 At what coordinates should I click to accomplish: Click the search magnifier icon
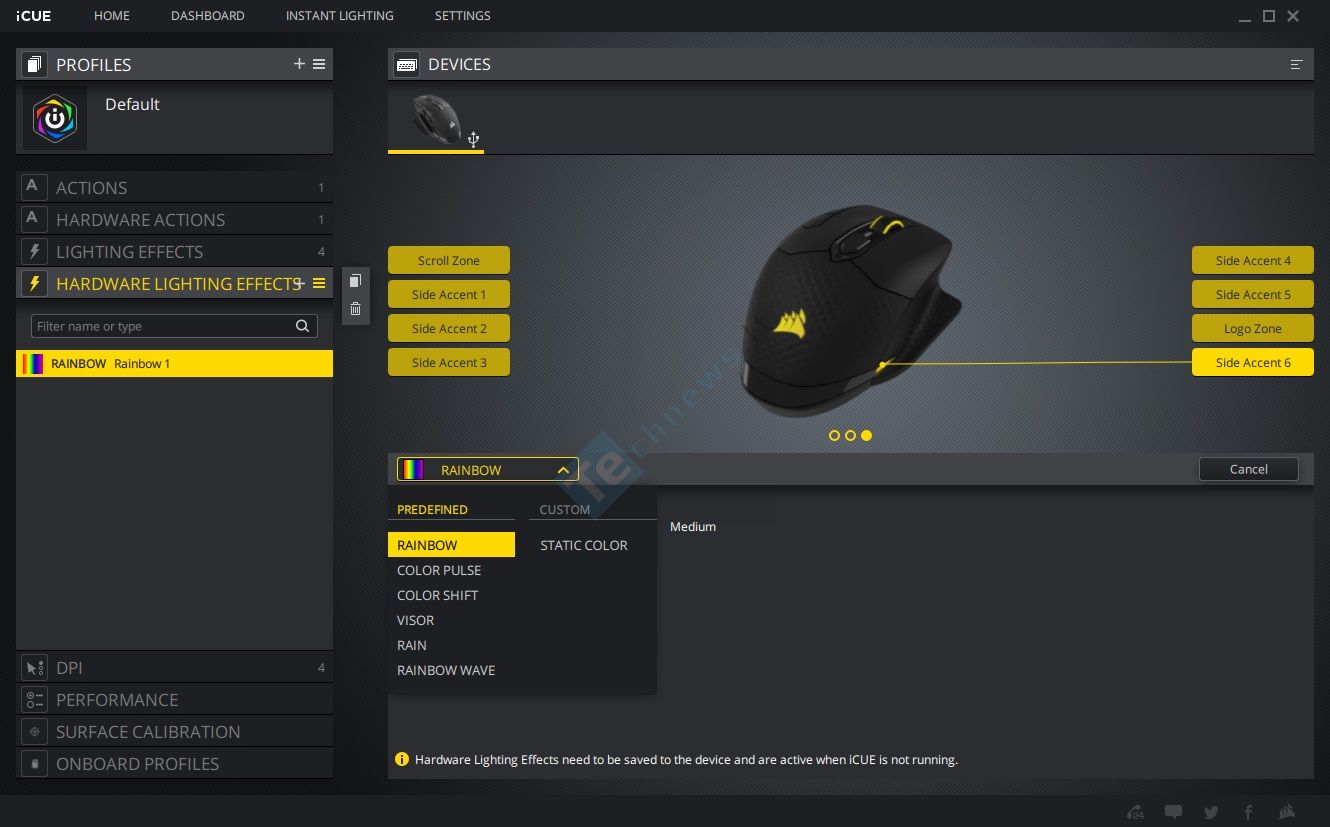tap(302, 326)
